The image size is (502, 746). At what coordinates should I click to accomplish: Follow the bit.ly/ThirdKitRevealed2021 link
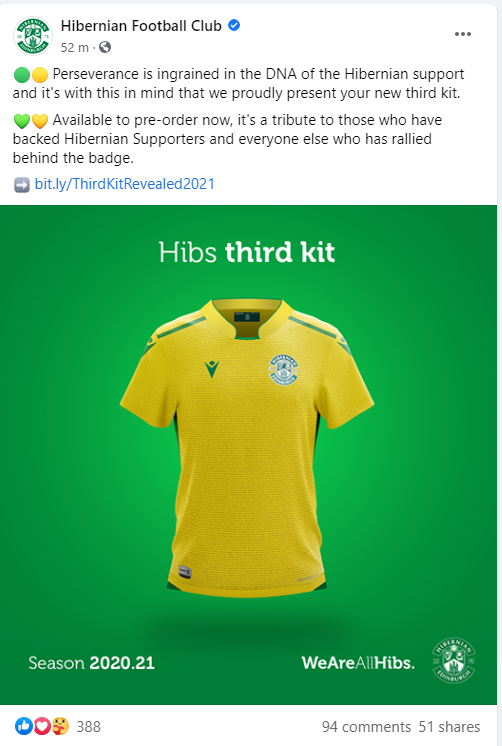click(x=125, y=184)
